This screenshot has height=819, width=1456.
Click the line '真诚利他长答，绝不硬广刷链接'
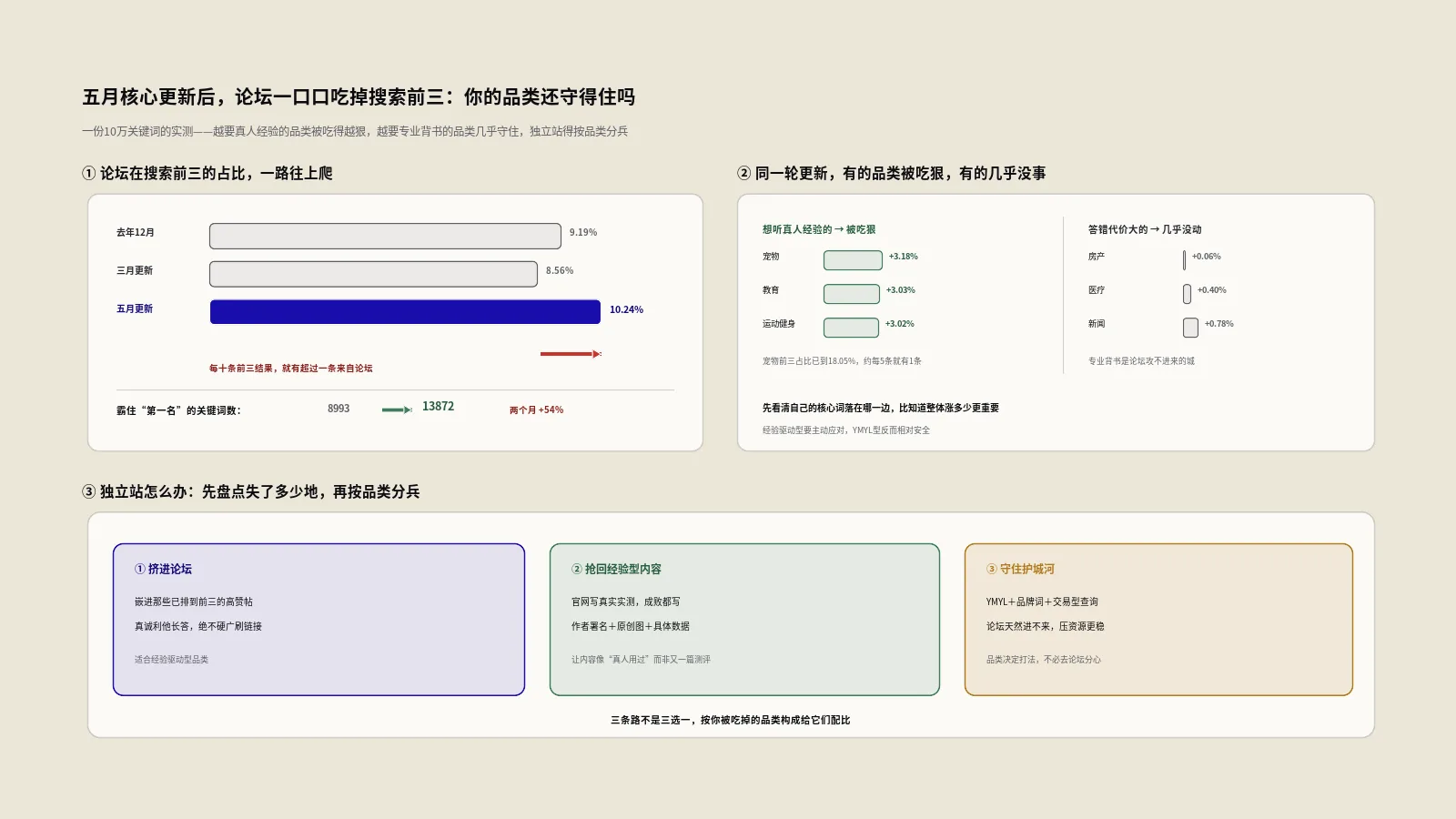pyautogui.click(x=198, y=626)
